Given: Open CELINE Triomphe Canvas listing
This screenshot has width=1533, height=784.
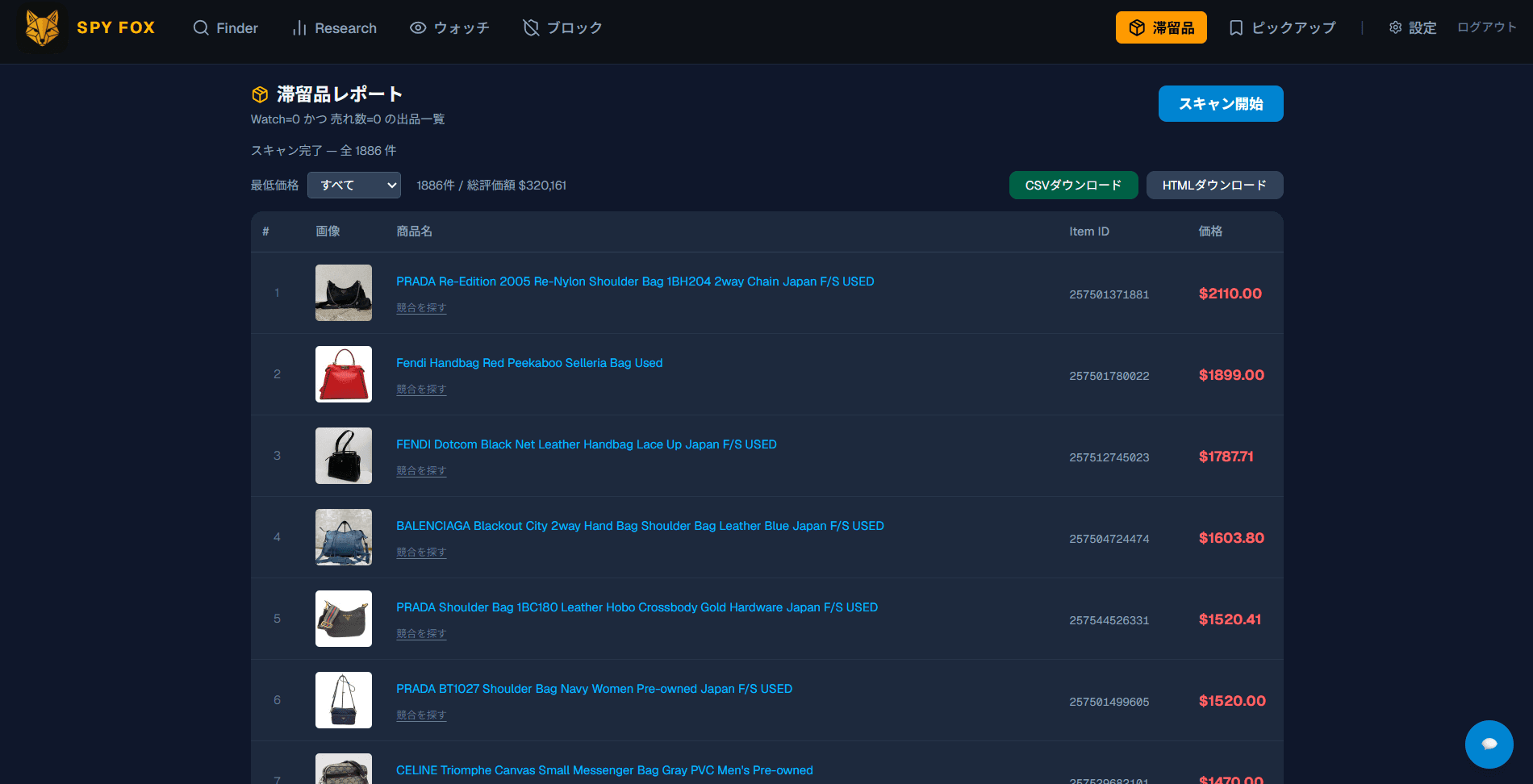Looking at the screenshot, I should point(604,770).
